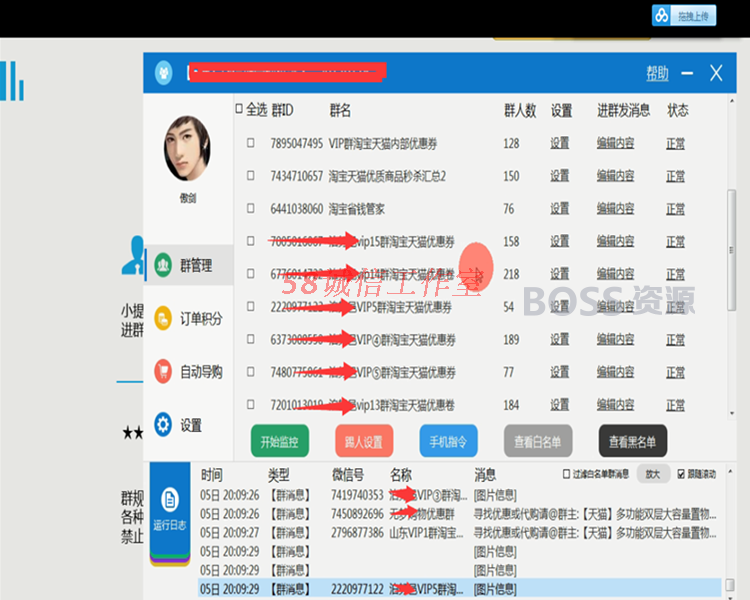750x600 pixels.
Task: Click the scroll down arrow of group list
Action: [x=731, y=413]
